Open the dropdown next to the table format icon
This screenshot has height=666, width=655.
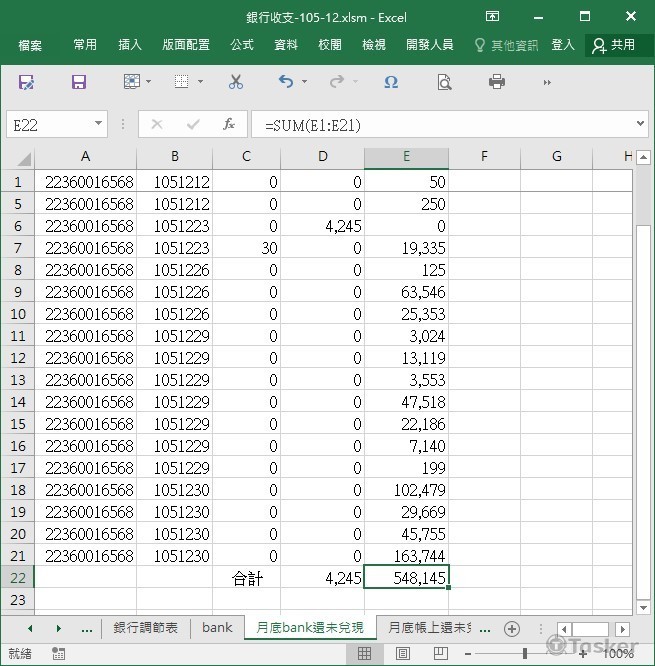[x=148, y=81]
